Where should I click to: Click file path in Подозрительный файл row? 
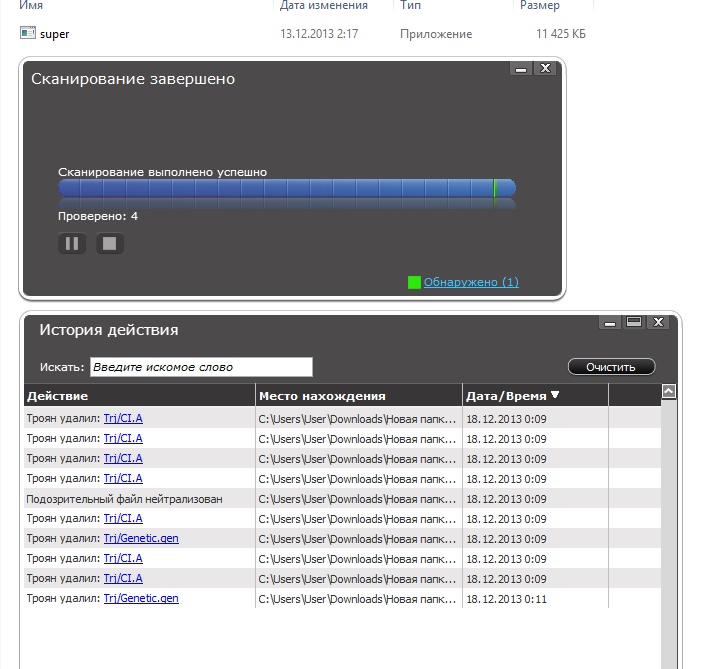357,499
